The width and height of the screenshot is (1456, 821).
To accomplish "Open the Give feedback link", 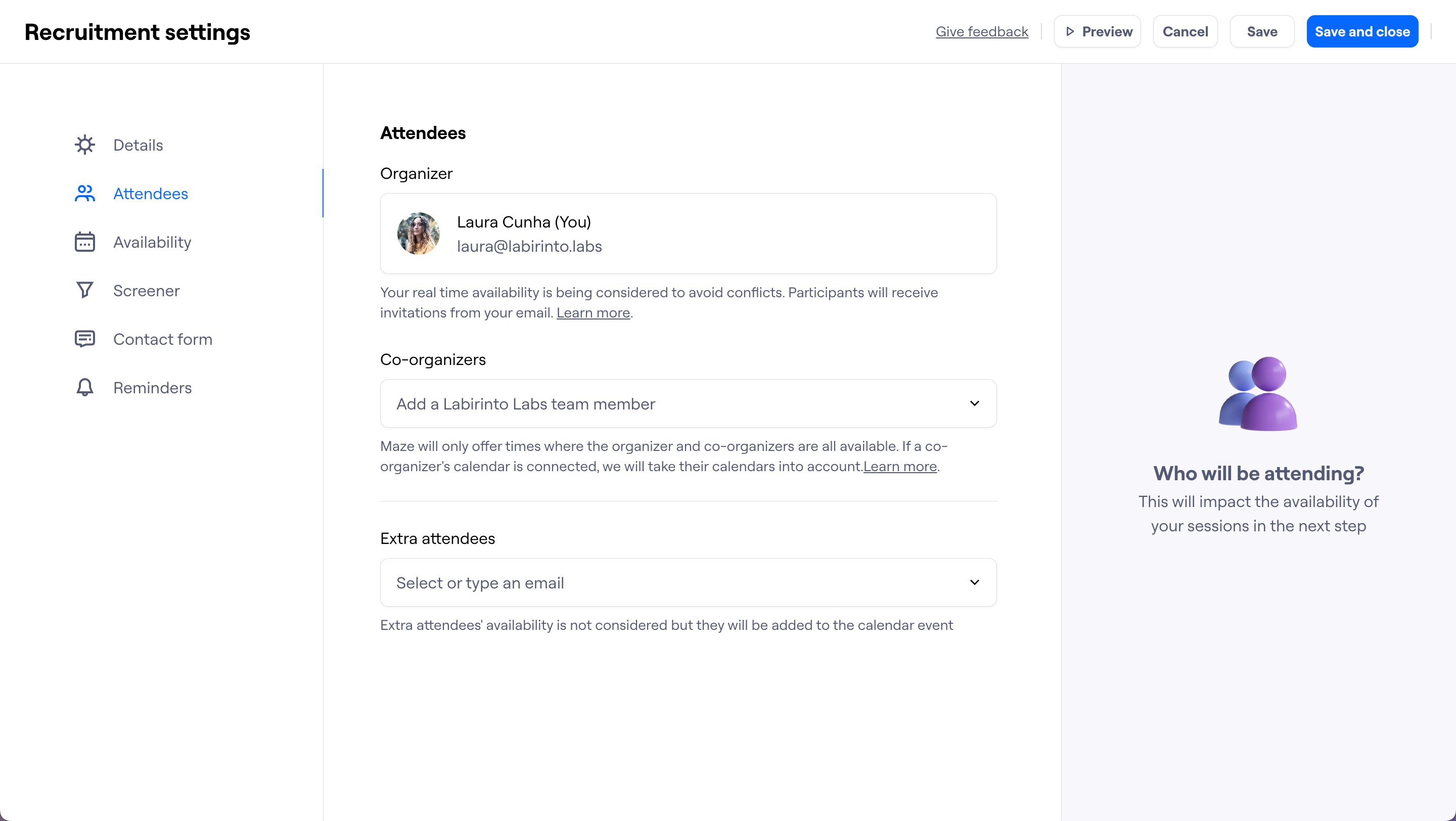I will pyautogui.click(x=982, y=32).
